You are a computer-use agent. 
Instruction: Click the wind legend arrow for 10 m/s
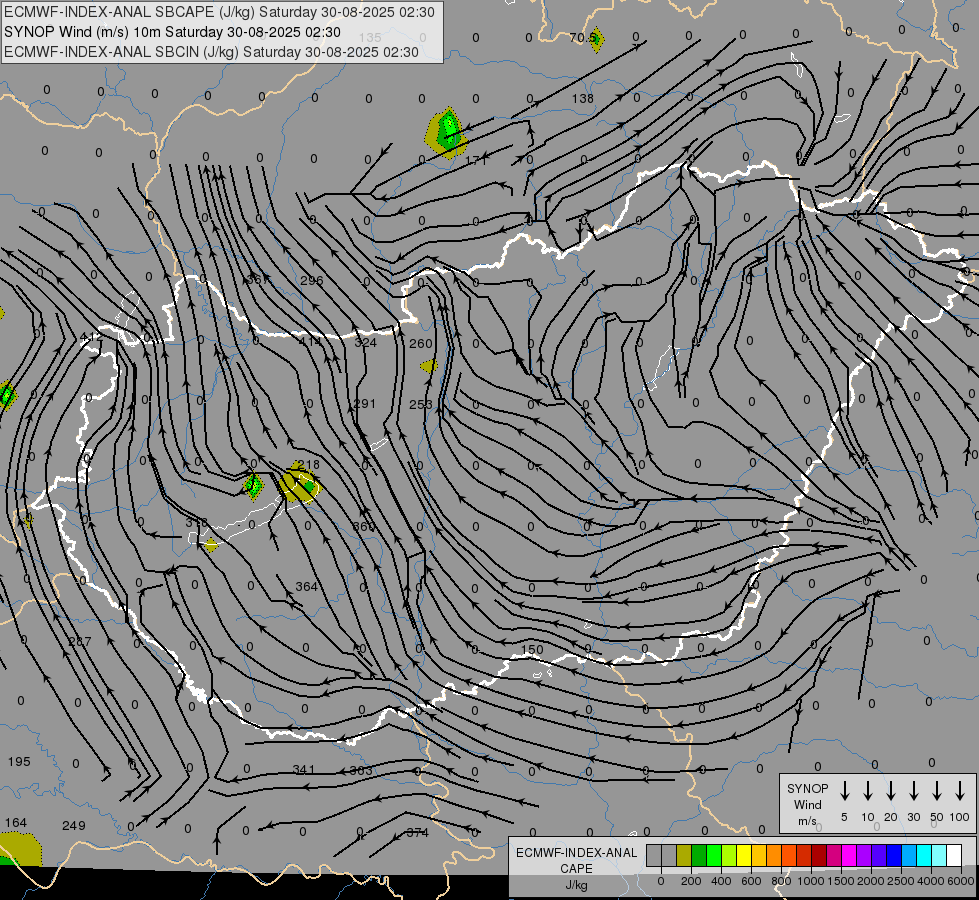point(867,790)
